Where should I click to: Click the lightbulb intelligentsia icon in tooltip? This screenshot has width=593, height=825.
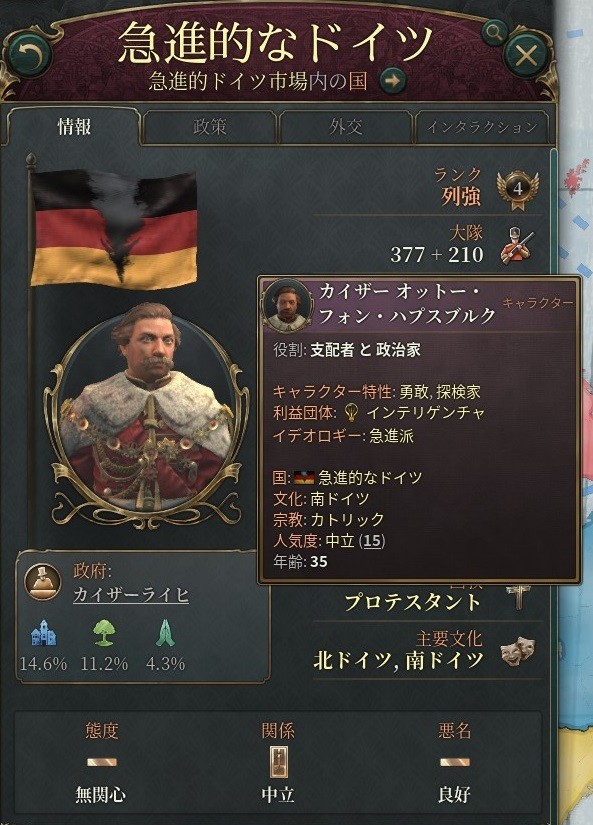tap(350, 413)
